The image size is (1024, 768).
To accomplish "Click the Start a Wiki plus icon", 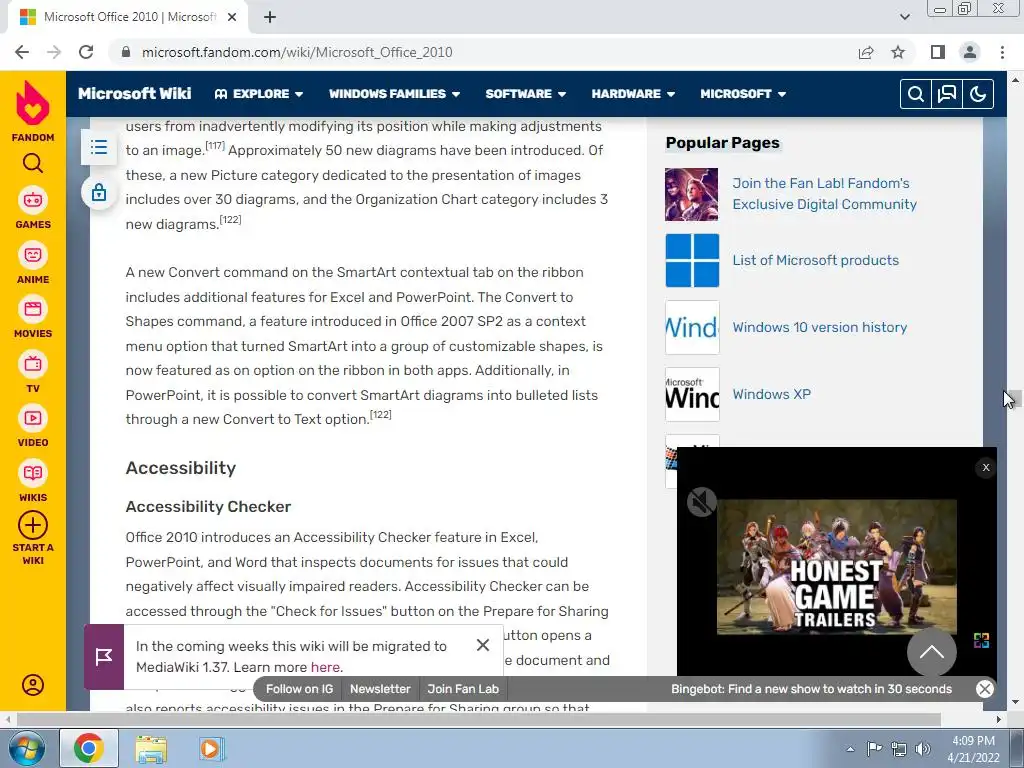I will pyautogui.click(x=33, y=525).
